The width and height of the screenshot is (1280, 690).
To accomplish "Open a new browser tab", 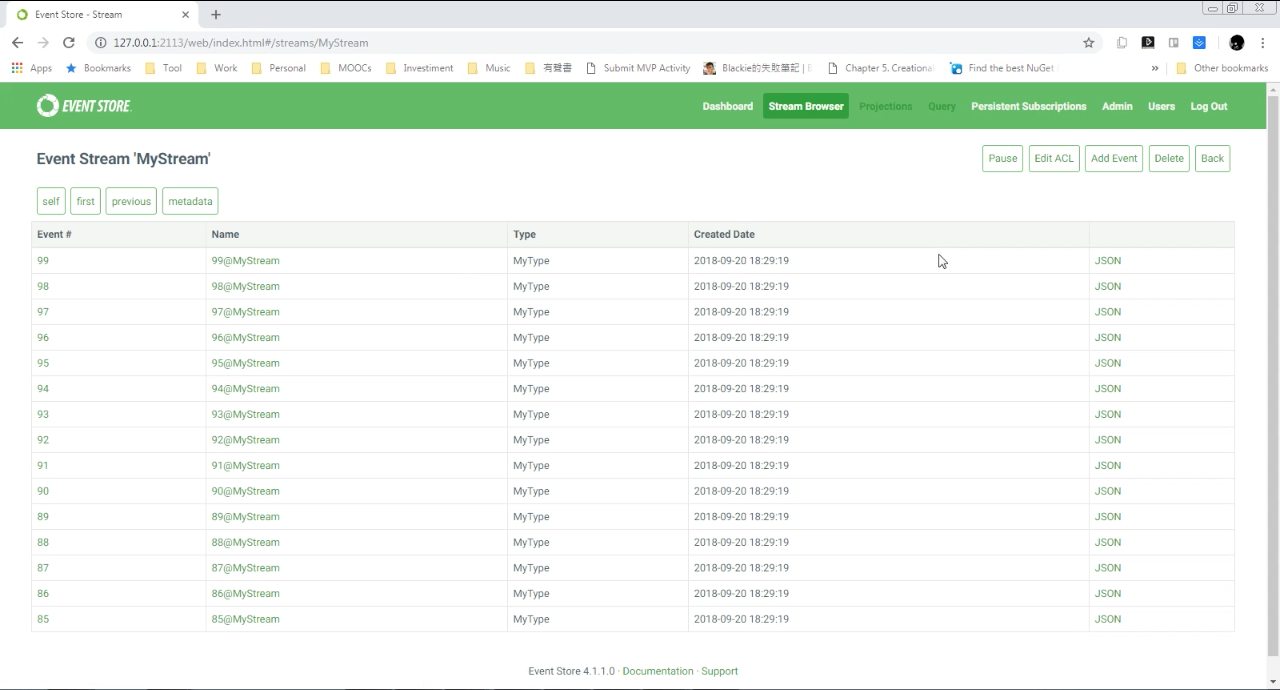I will click(216, 15).
